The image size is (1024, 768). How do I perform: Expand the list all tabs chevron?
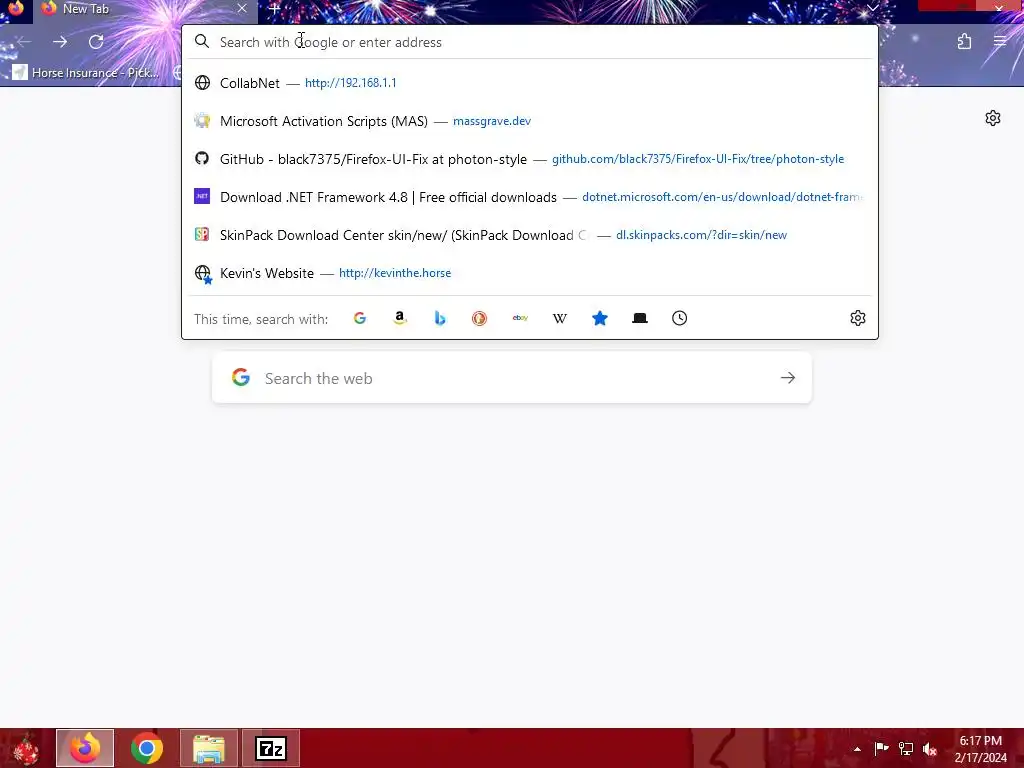(872, 8)
